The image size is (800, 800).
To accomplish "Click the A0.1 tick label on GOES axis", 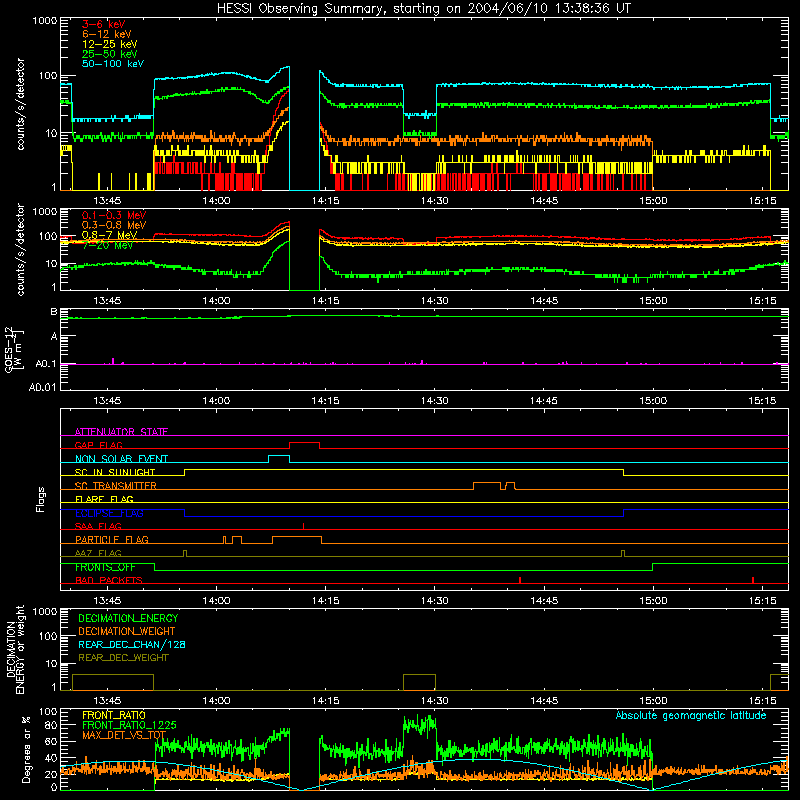I will [45, 364].
